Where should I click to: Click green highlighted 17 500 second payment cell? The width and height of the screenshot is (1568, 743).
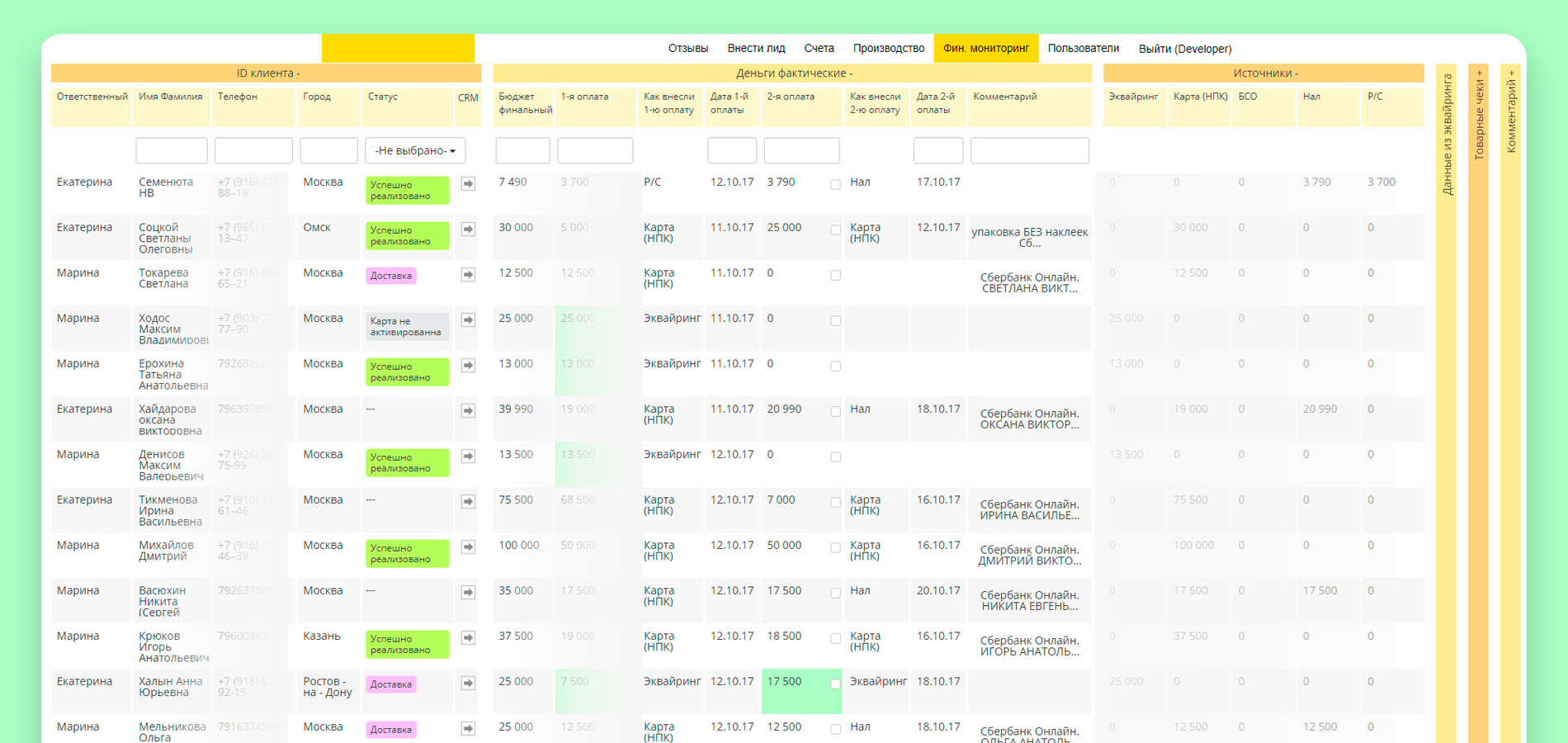tap(801, 691)
